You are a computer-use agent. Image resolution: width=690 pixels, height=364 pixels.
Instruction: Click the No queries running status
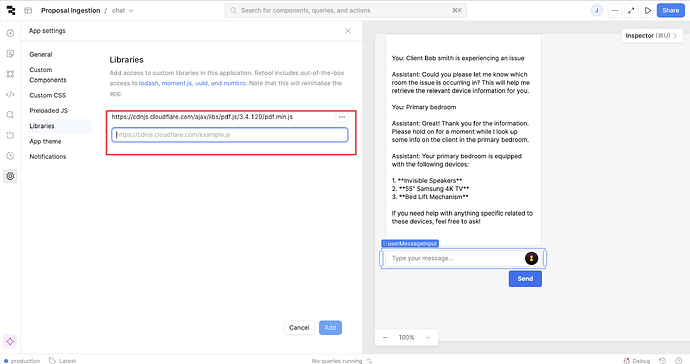point(337,360)
